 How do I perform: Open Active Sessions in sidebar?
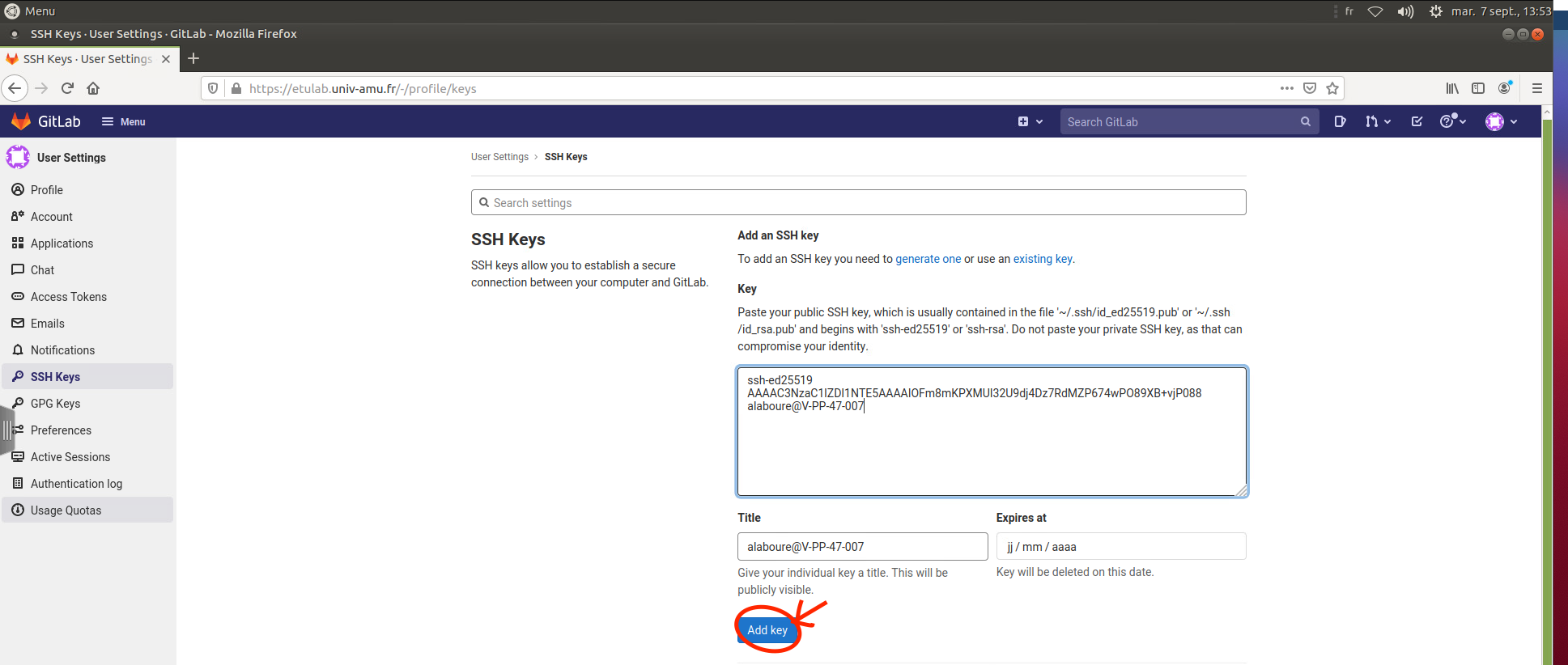pyautogui.click(x=87, y=457)
